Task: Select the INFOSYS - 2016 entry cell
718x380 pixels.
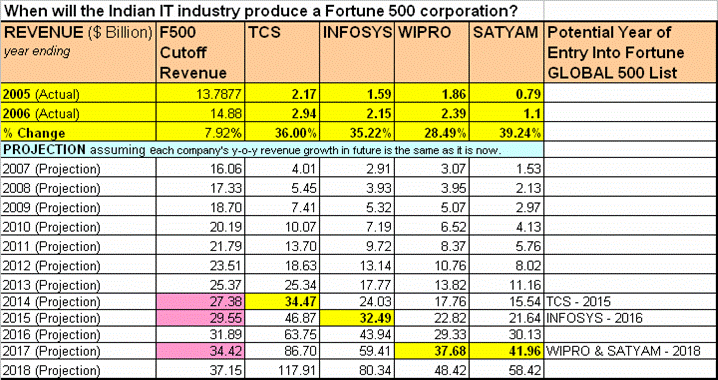Action: [x=631, y=318]
